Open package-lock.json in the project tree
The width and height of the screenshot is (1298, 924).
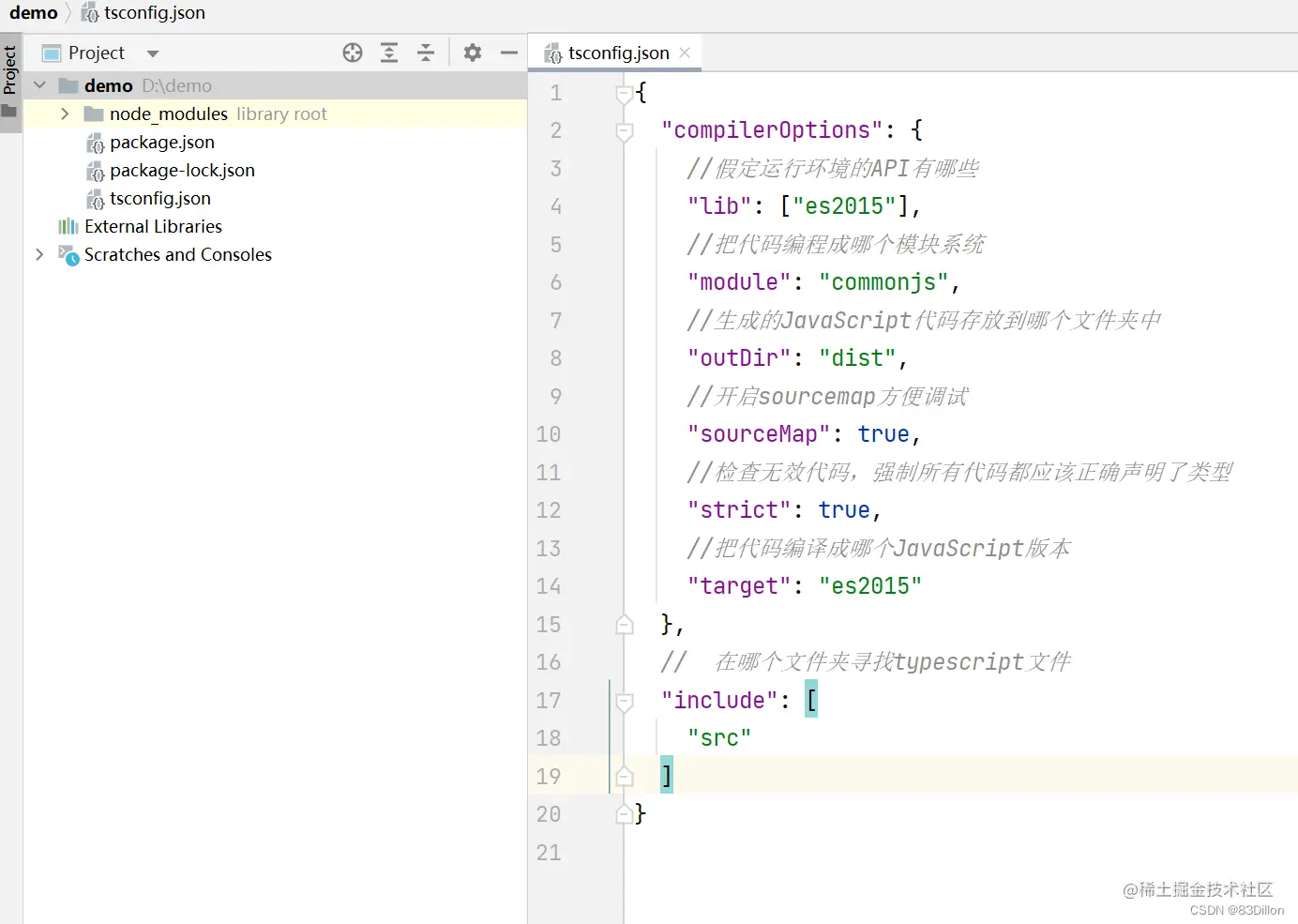pos(182,170)
